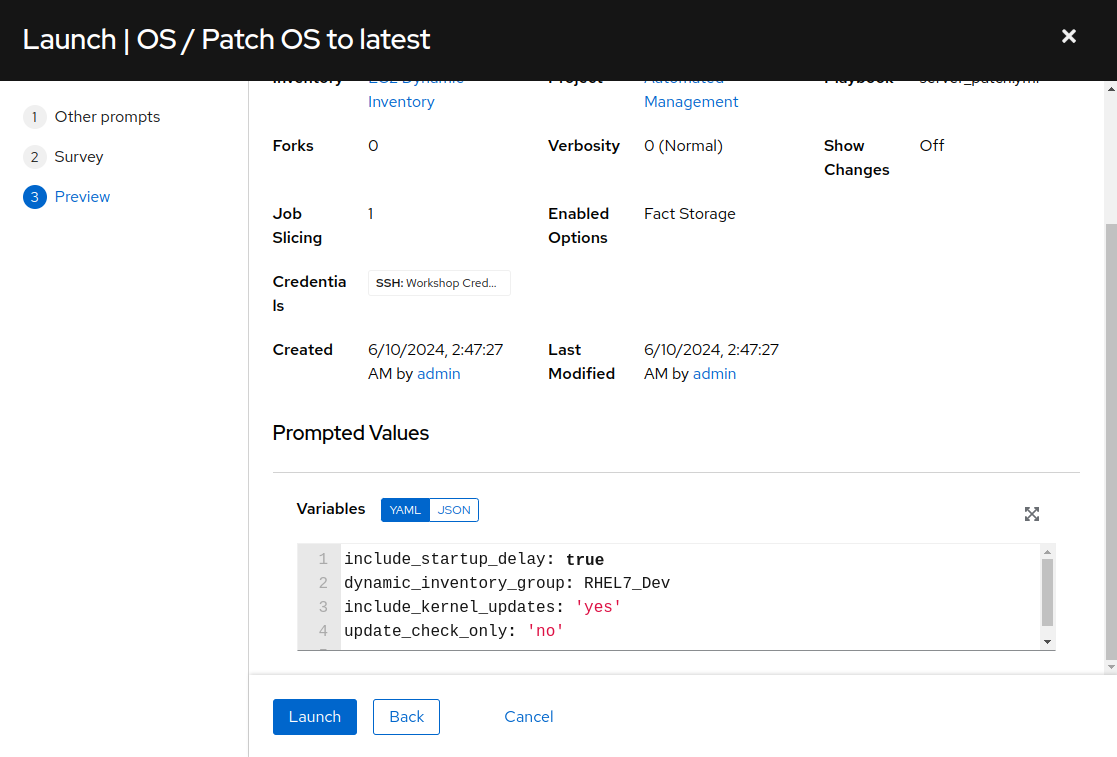
Task: Click step number 1 circle
Action: click(x=34, y=117)
